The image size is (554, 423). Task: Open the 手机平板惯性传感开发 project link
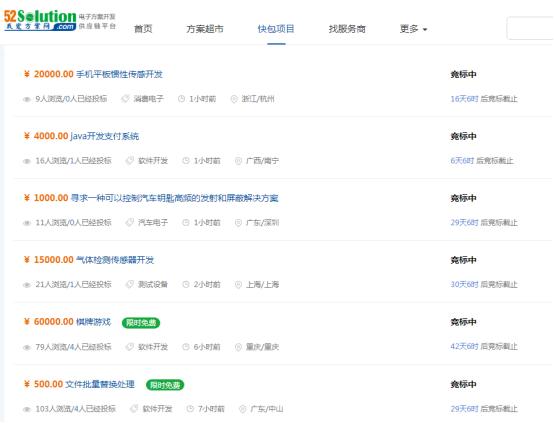[119, 74]
